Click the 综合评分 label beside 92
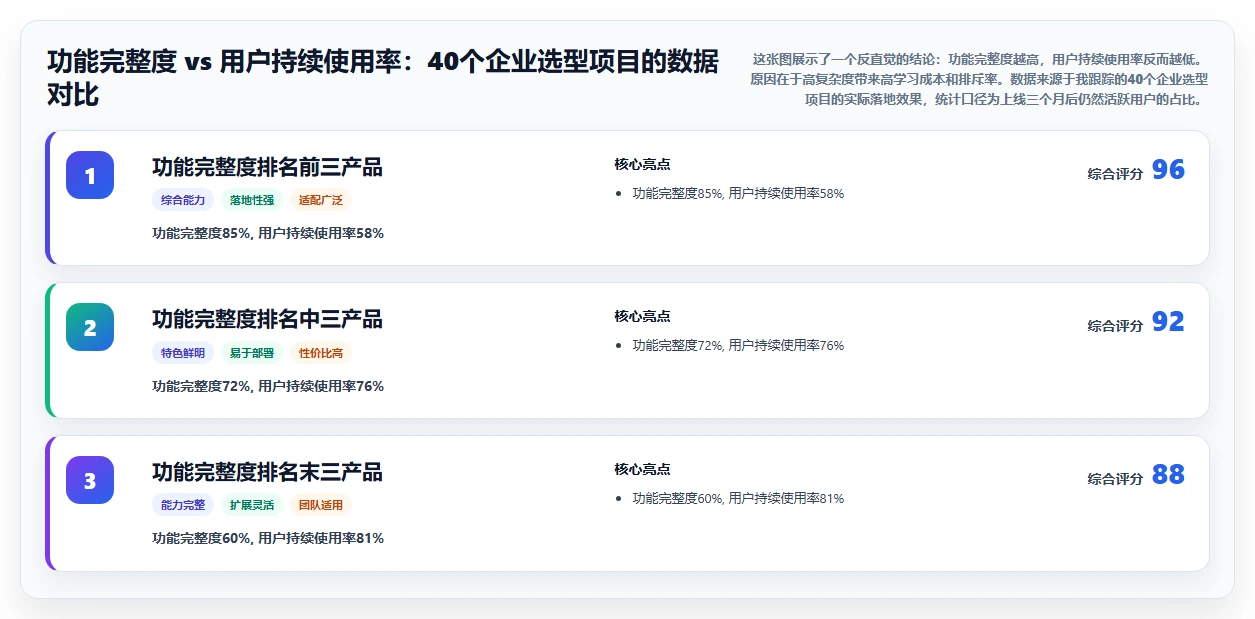This screenshot has width=1255, height=619. pyautogui.click(x=1115, y=326)
